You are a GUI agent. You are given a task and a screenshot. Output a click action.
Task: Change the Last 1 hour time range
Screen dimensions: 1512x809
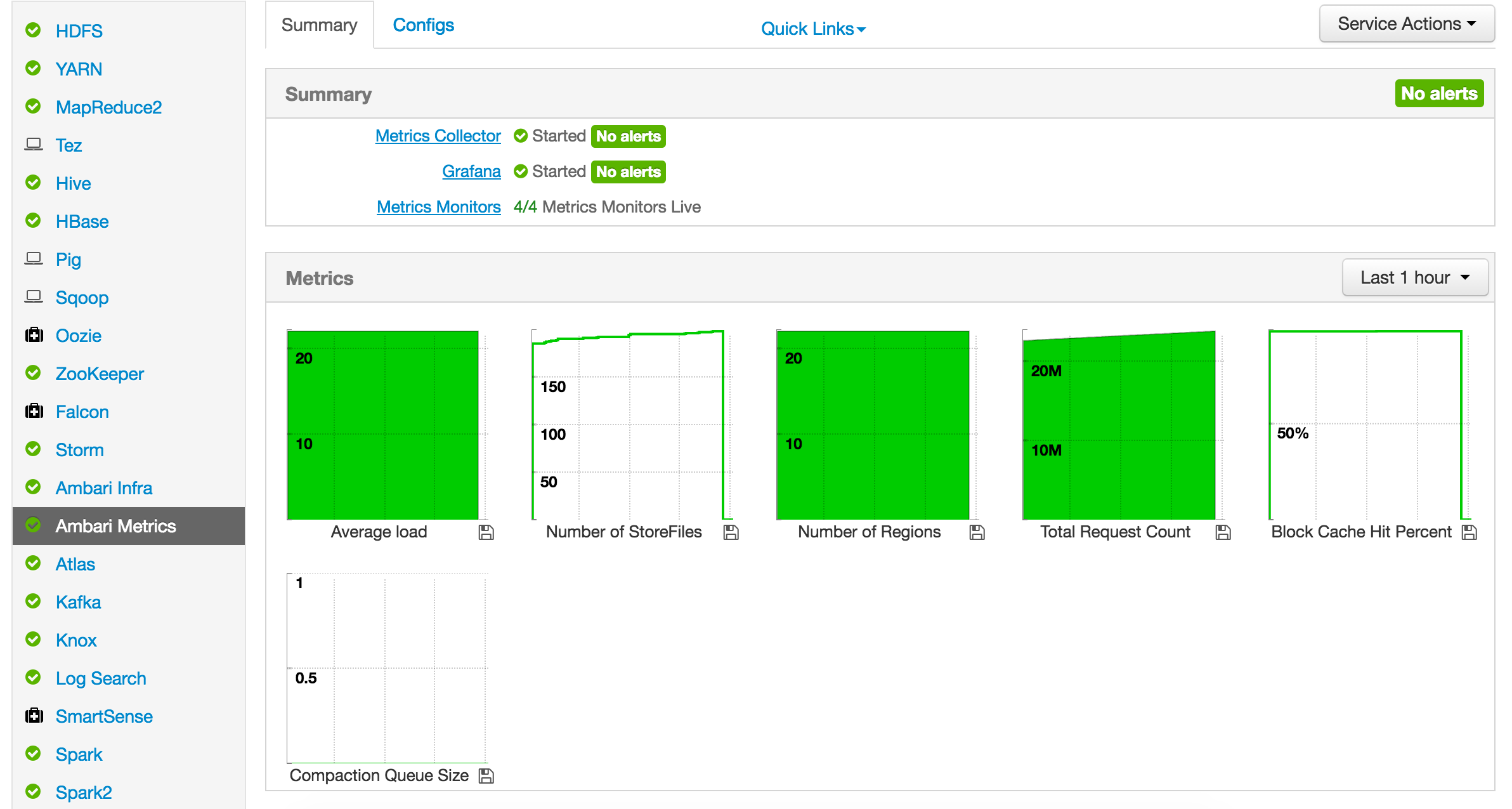(1414, 277)
